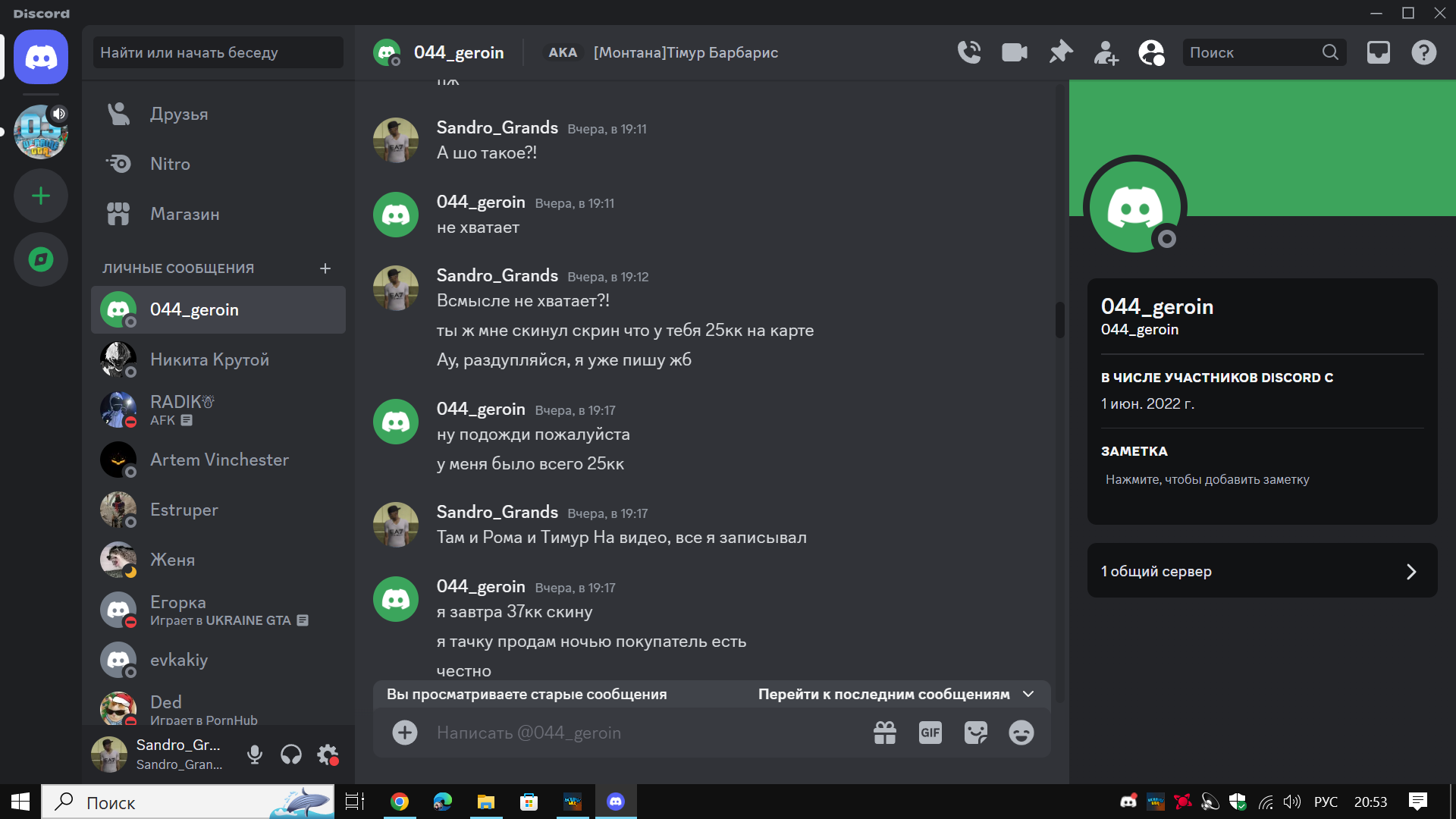Add a new server with plus button
1456x819 pixels.
coord(41,196)
